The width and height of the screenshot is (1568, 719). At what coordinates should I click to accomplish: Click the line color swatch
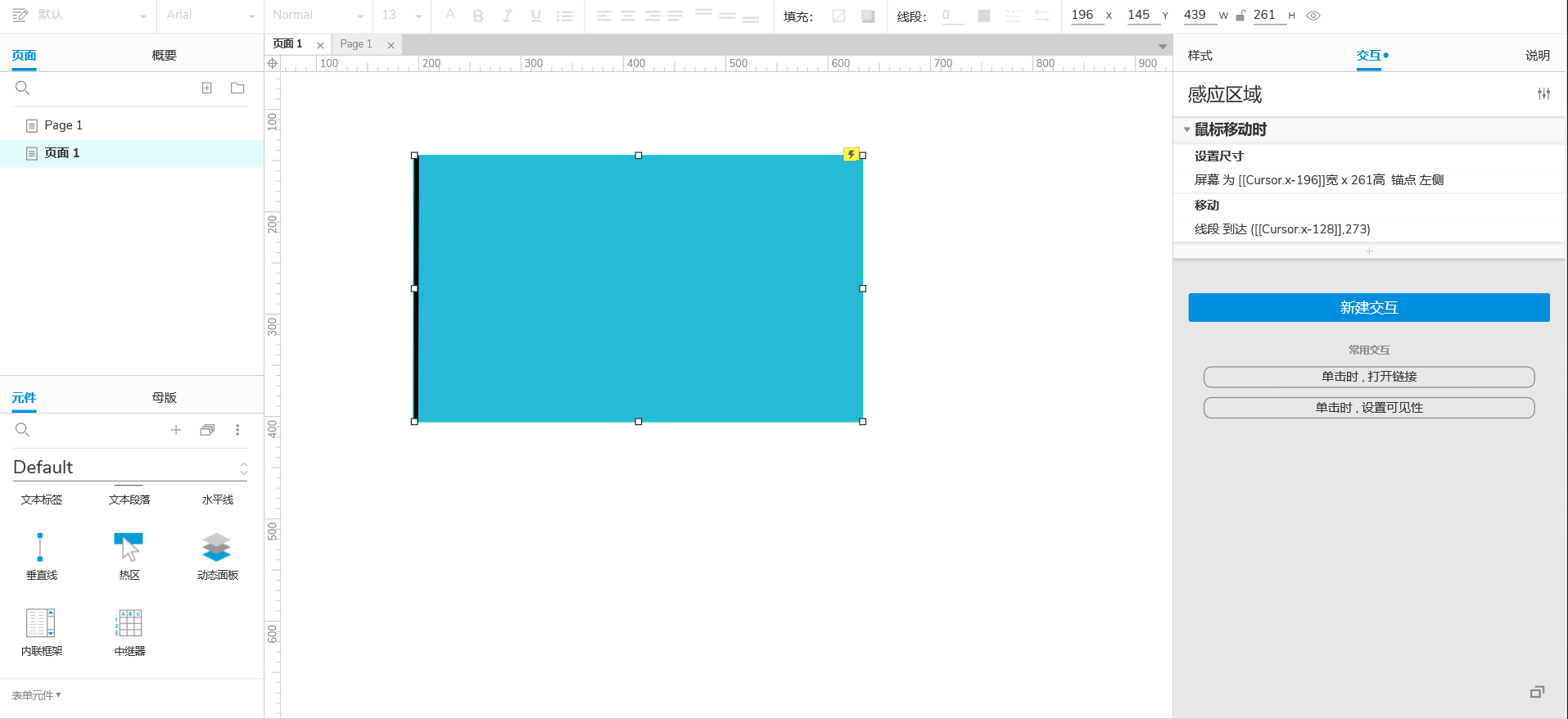984,16
